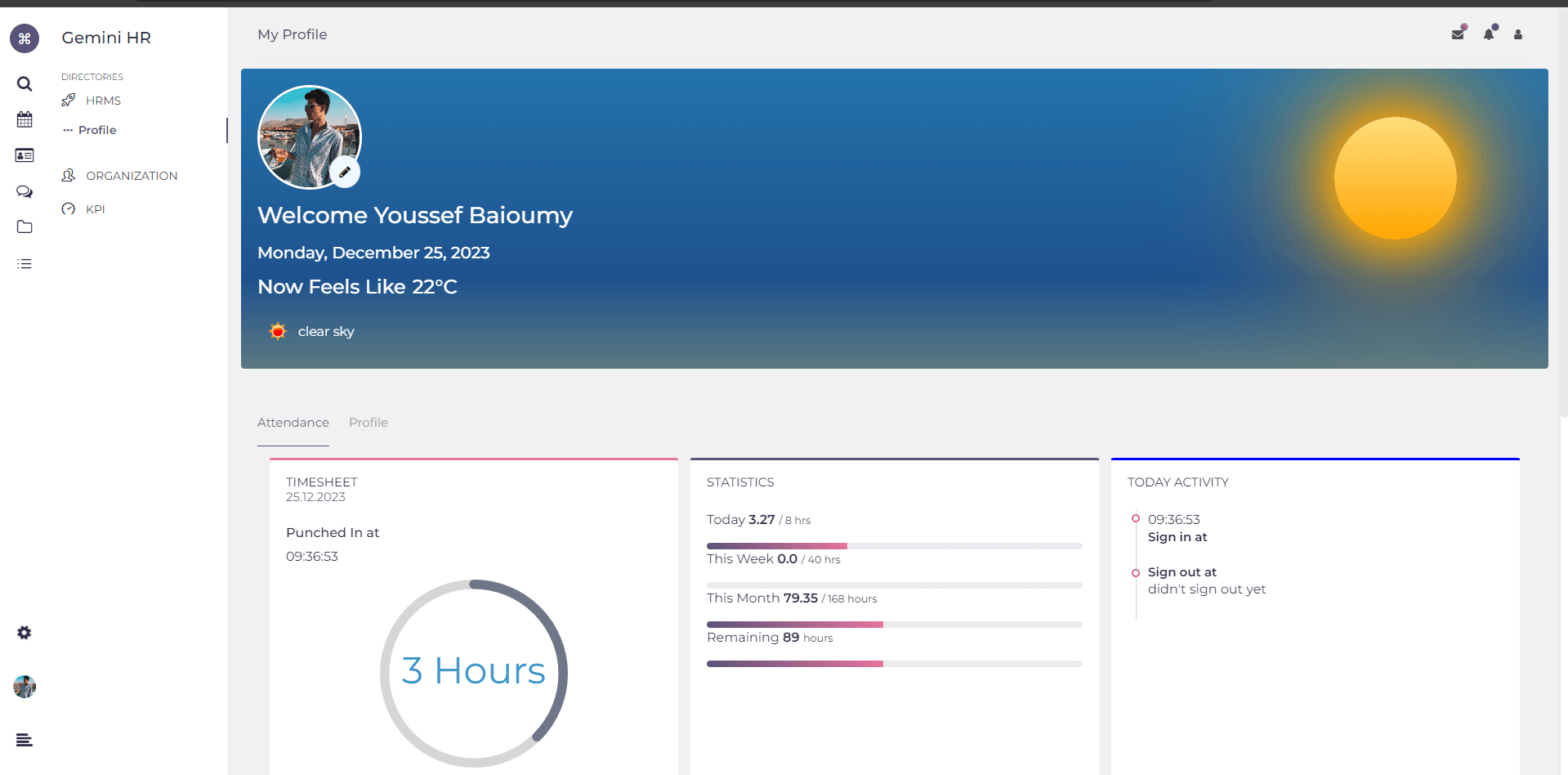Click the Today hours progress bar
The height and width of the screenshot is (775, 1568).
[x=894, y=545]
